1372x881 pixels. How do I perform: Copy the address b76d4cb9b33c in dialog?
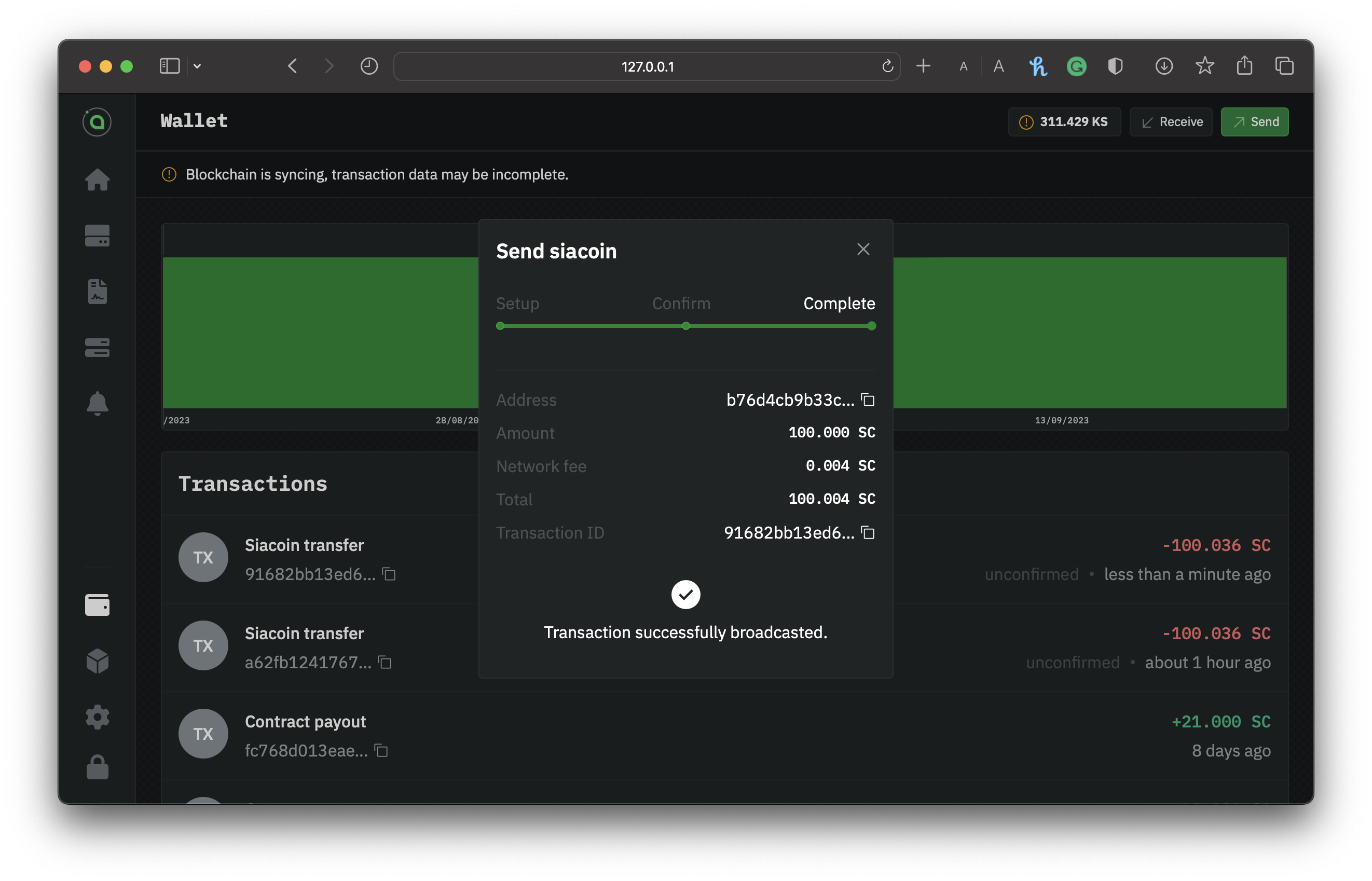868,400
